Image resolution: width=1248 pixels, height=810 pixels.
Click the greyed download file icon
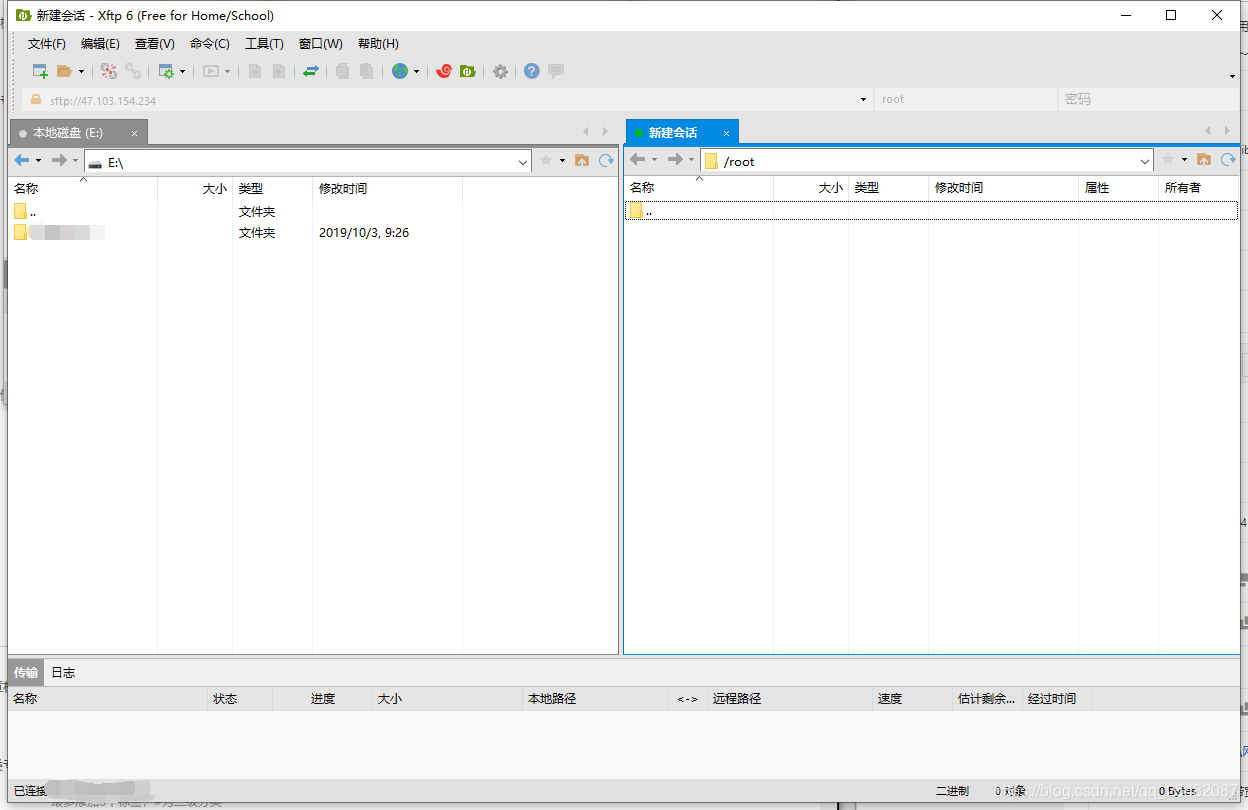[x=255, y=71]
